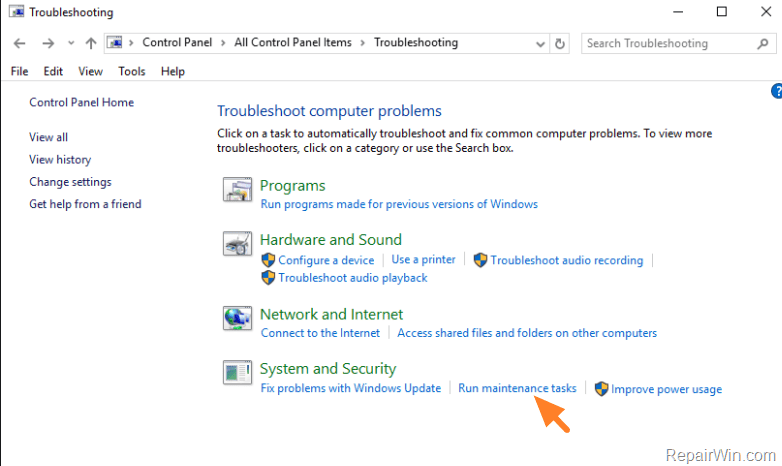Click the search magnifier icon
Viewport: 782px width, 466px height.
763,44
